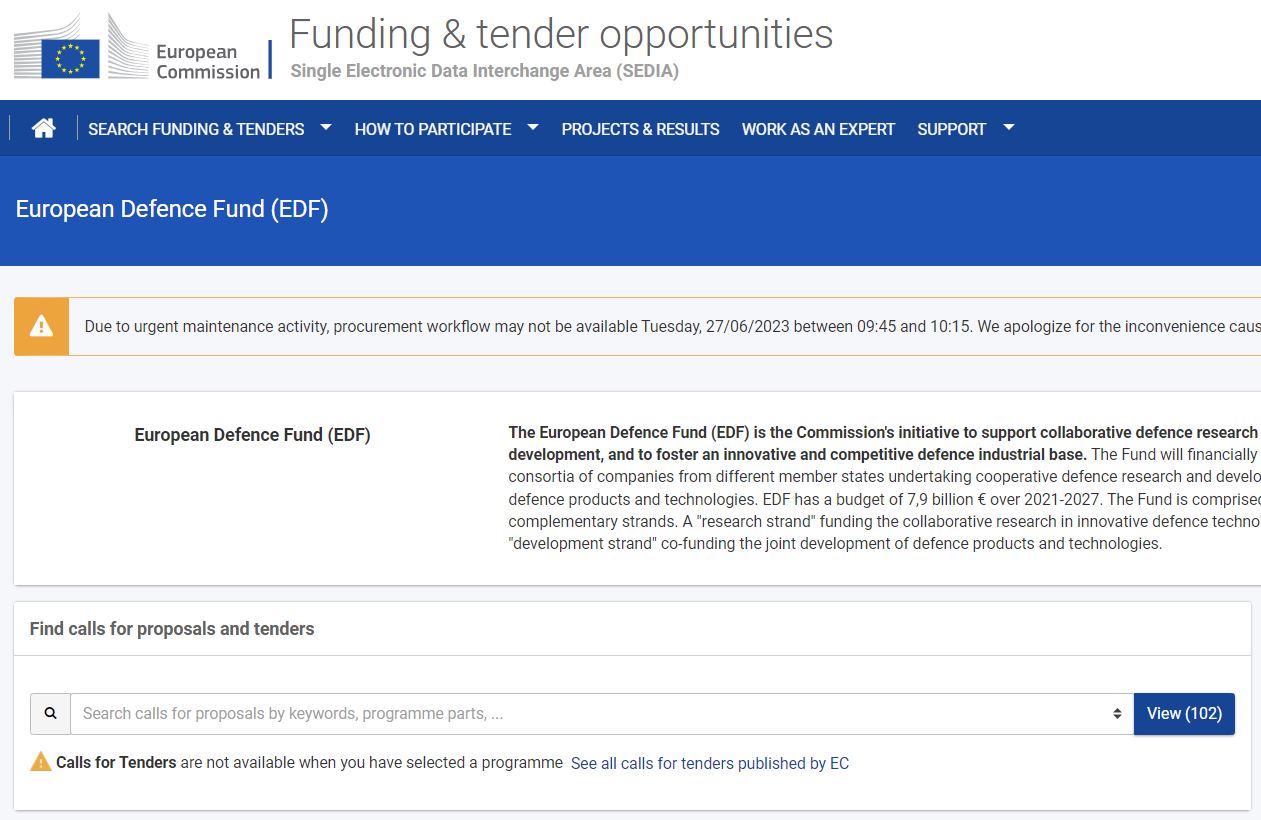
Task: Click the Find calls for proposals and tenders heading
Action: [172, 629]
